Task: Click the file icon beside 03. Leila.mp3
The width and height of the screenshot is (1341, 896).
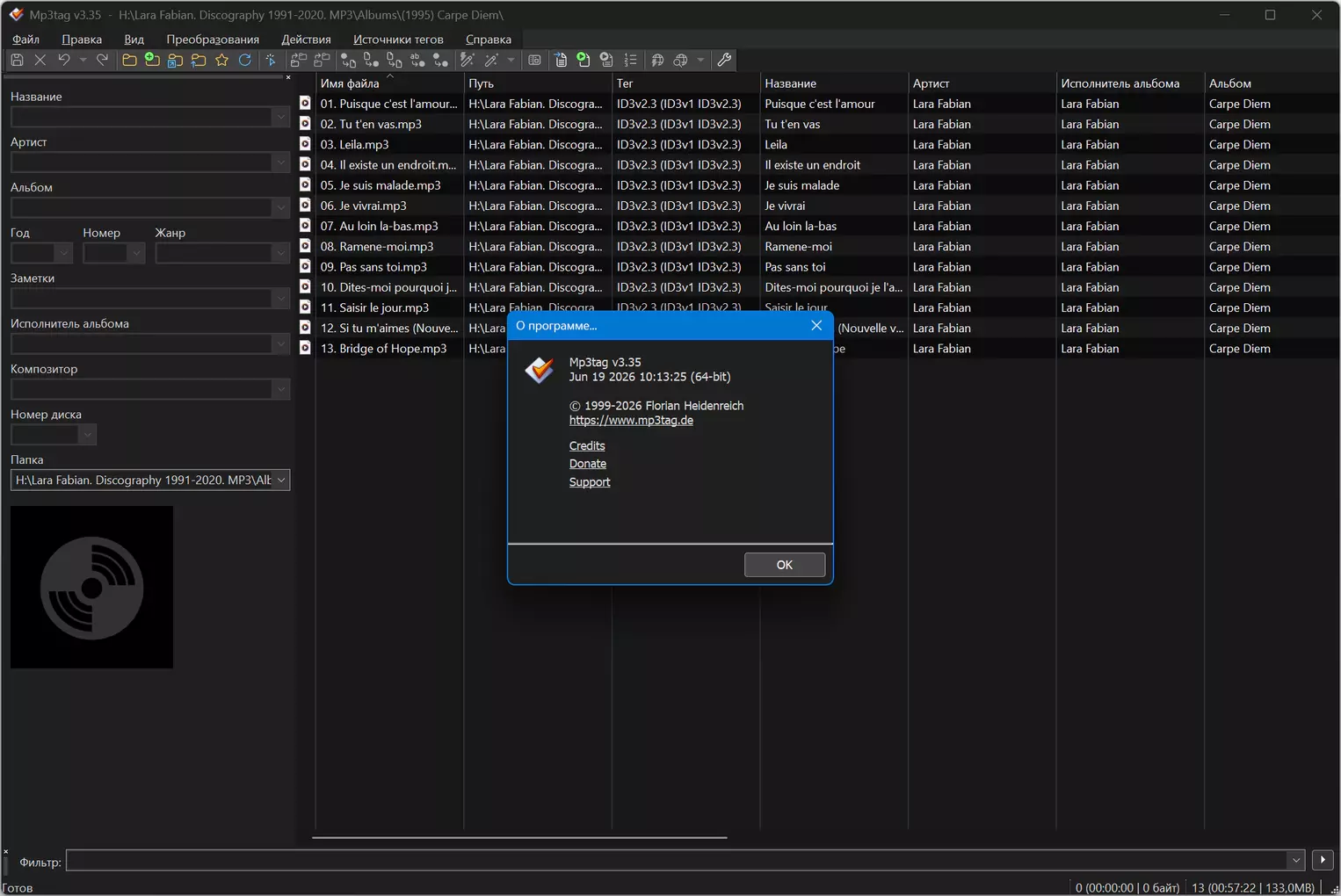Action: point(305,144)
